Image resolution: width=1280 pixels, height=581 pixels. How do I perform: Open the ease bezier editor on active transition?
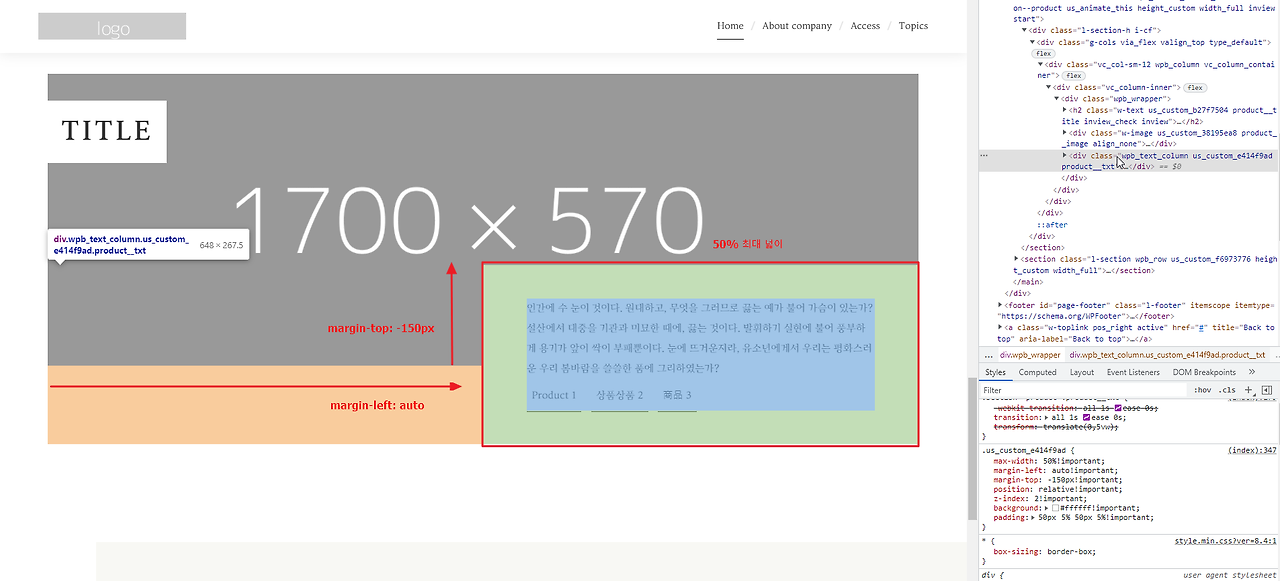point(1087,417)
